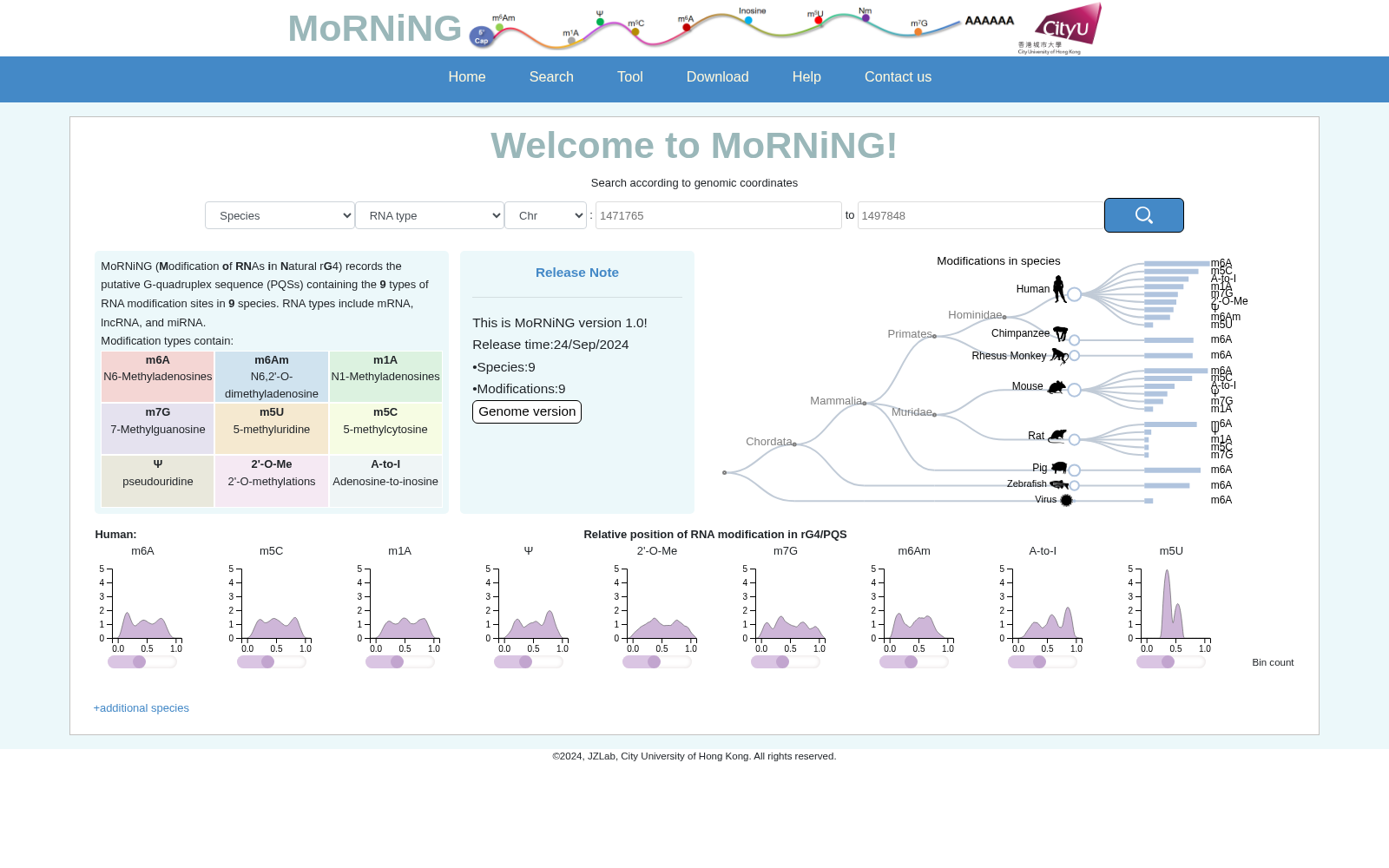
Task: Click the Primates tree label
Action: (x=910, y=334)
